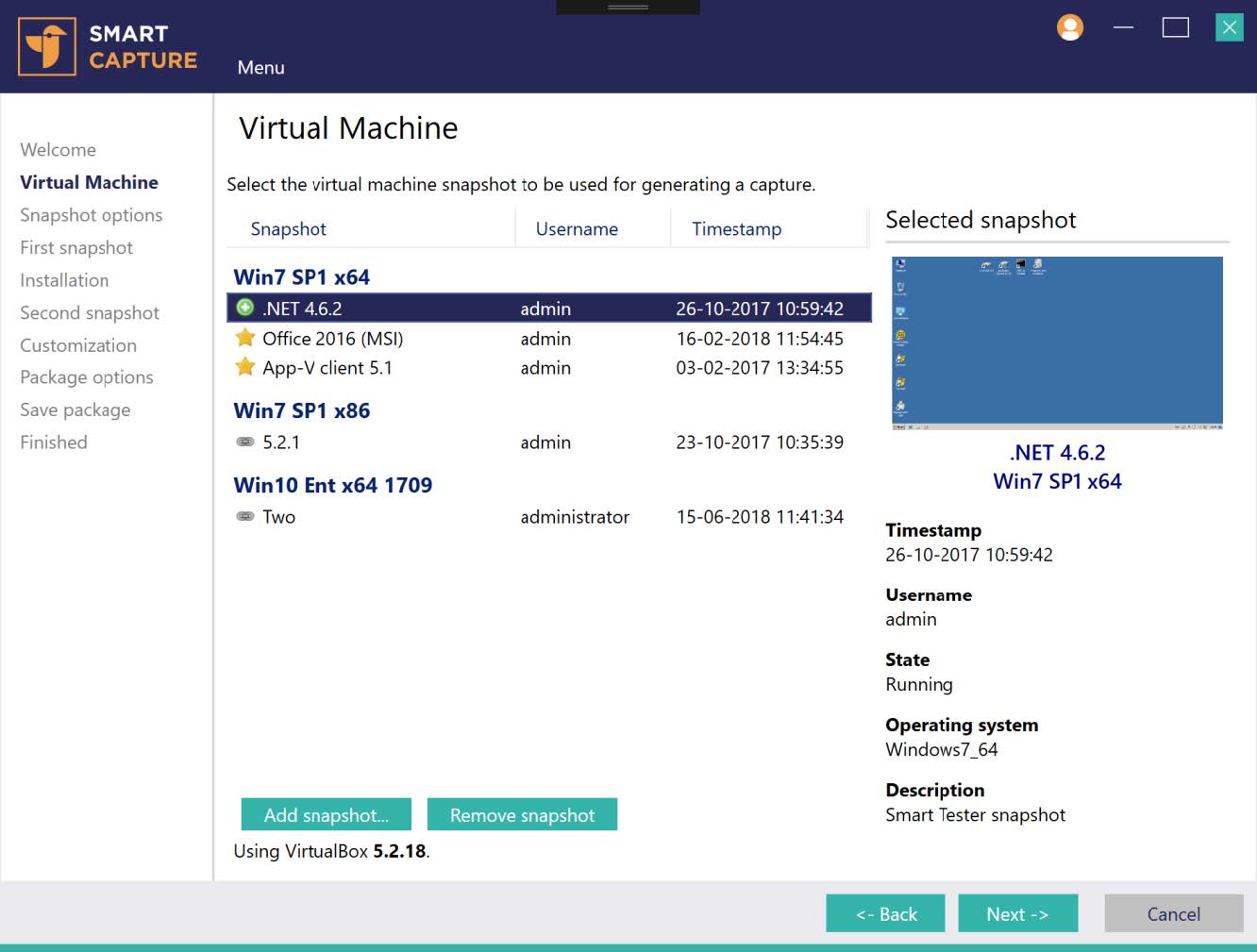Screen dimensions: 1257x952
Task: Click the Smart Capture bird logo
Action: click(46, 46)
